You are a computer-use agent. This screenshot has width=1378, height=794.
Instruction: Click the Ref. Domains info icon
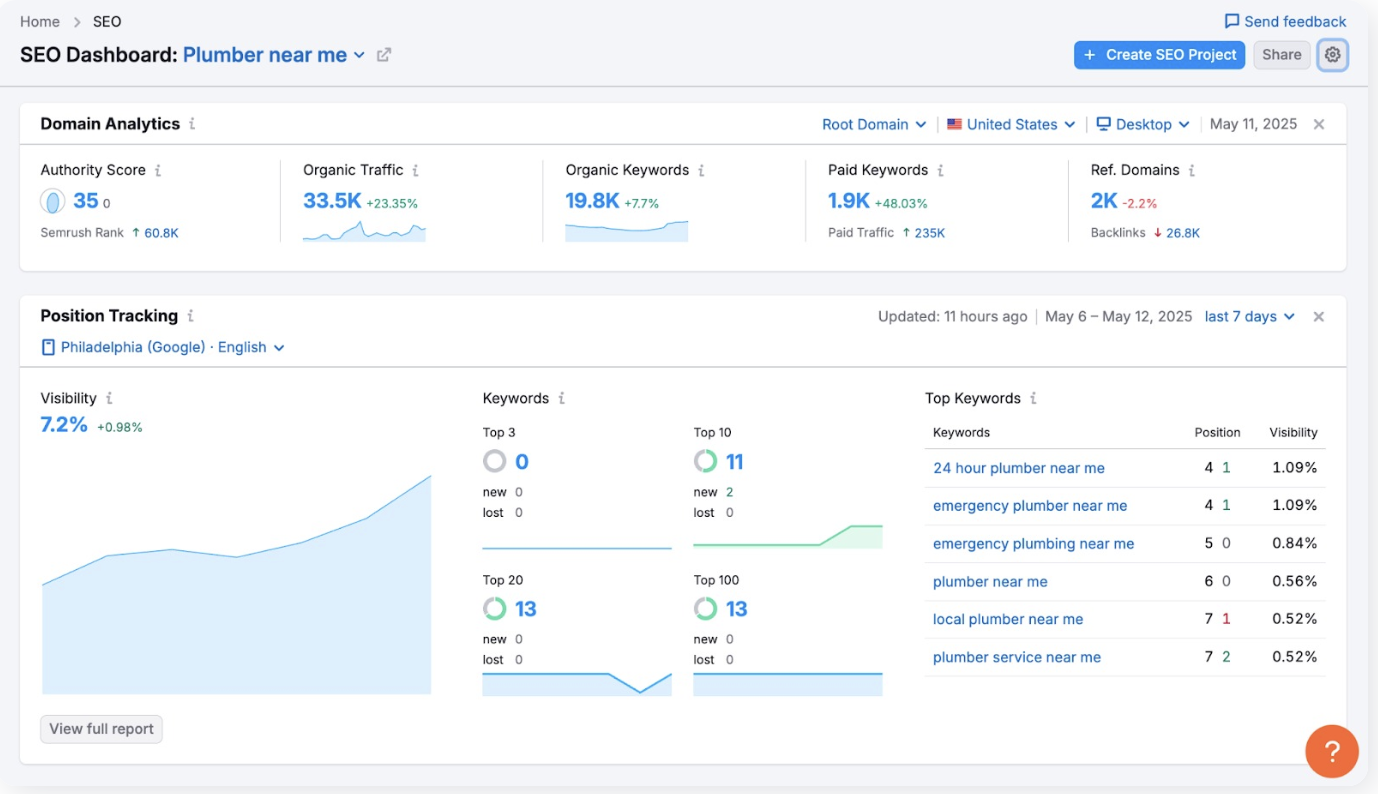pos(1190,170)
